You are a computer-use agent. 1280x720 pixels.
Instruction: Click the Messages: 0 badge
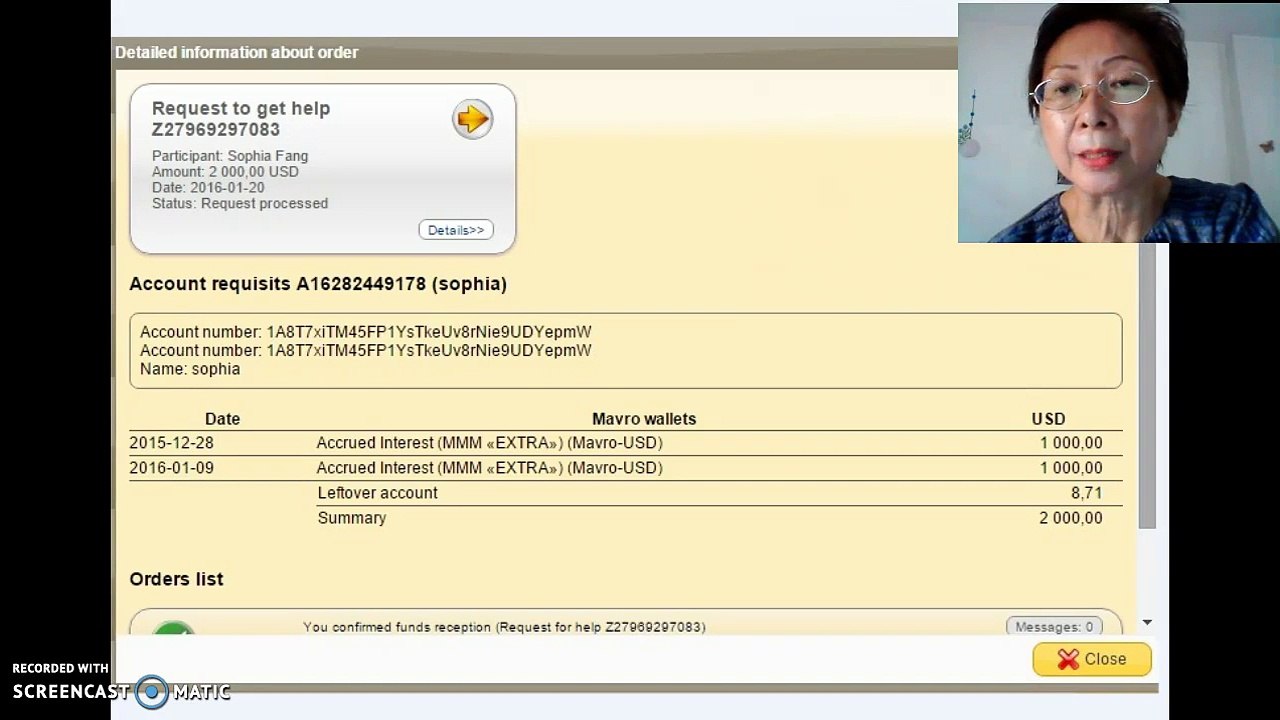(x=1054, y=627)
